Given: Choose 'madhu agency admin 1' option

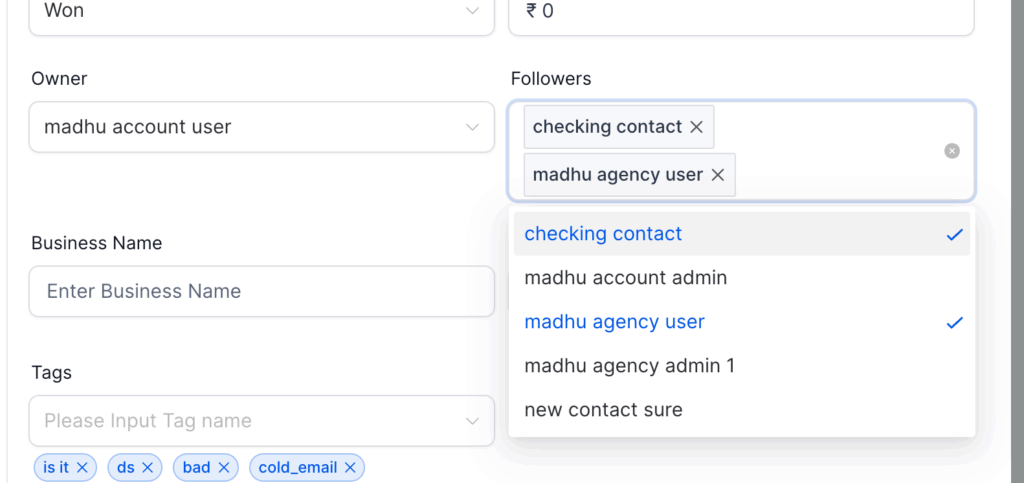Looking at the screenshot, I should click(629, 366).
